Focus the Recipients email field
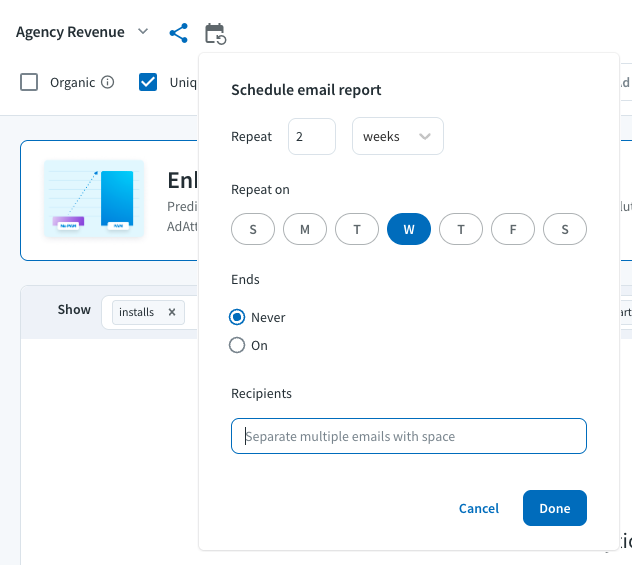This screenshot has height=565, width=632. coord(409,436)
